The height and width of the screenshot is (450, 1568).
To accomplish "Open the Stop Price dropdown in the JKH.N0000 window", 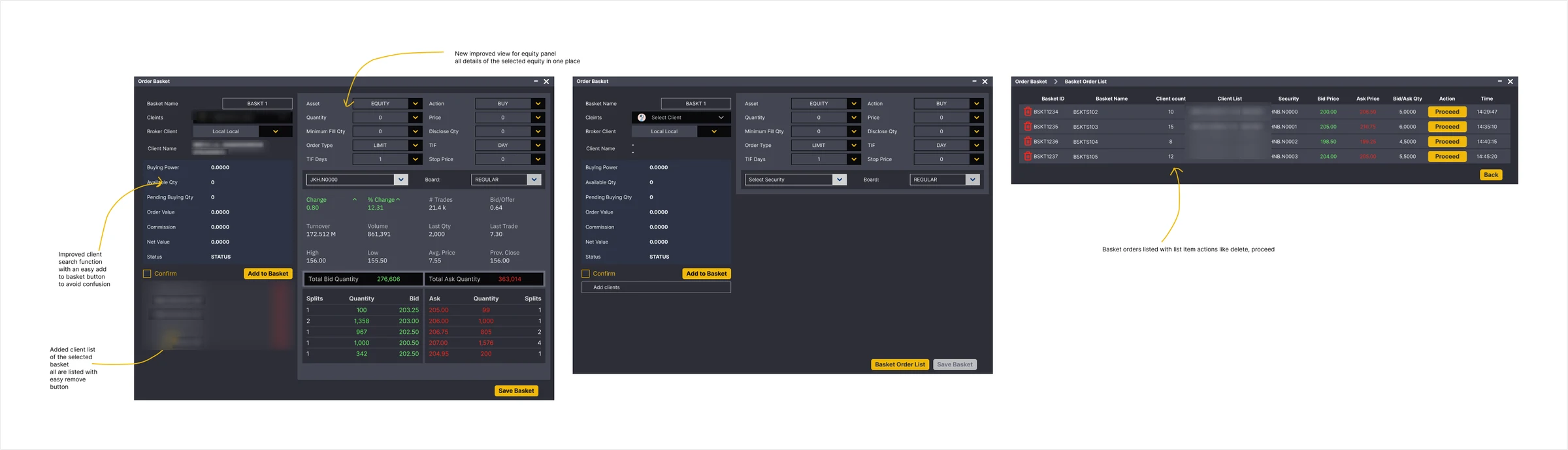I will pyautogui.click(x=537, y=159).
